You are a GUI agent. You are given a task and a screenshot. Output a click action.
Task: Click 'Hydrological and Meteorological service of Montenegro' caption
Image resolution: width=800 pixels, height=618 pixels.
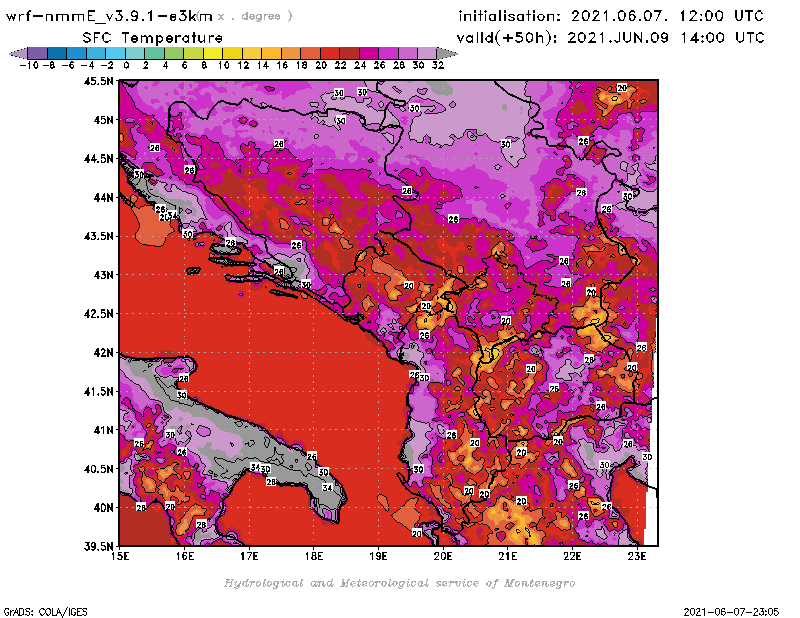(399, 582)
